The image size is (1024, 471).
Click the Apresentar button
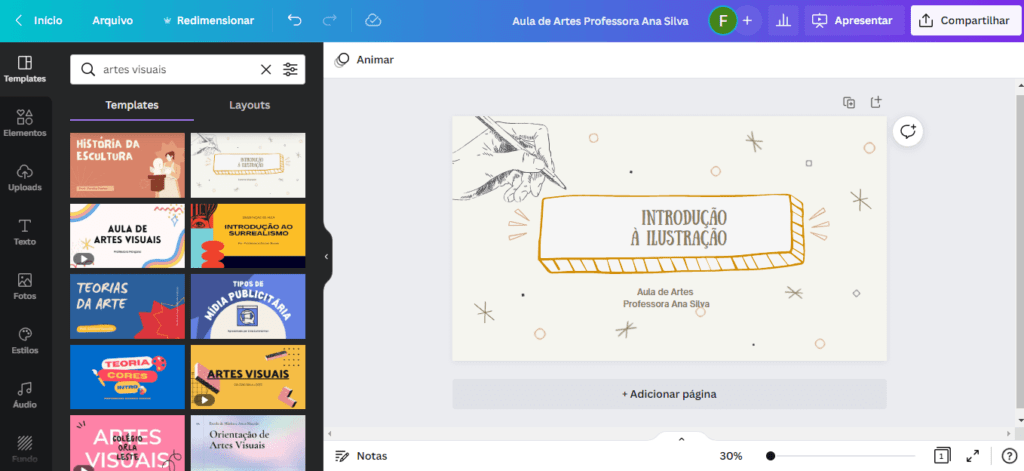[x=854, y=21]
